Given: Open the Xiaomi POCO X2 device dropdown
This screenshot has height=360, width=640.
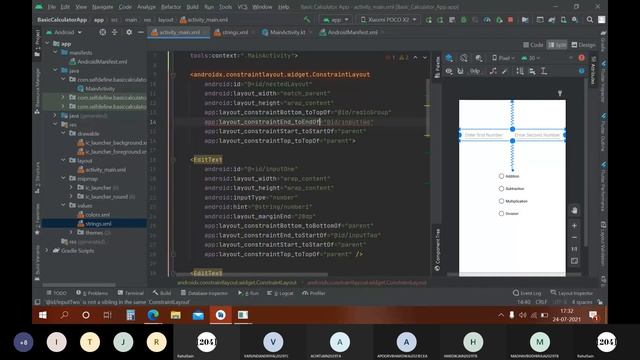Looking at the screenshot, I should coord(389,20).
